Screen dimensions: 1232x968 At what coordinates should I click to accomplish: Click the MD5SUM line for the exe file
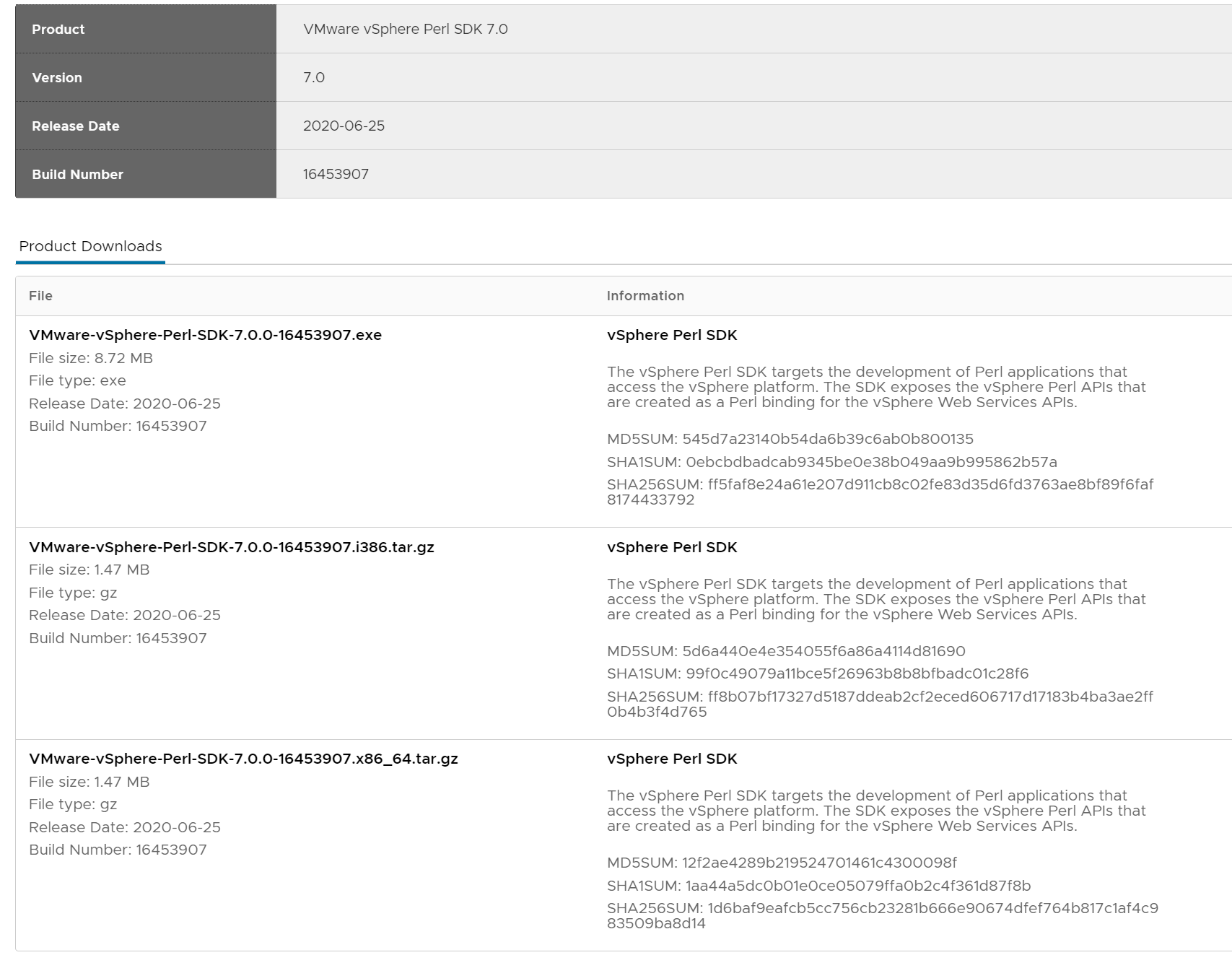[790, 439]
